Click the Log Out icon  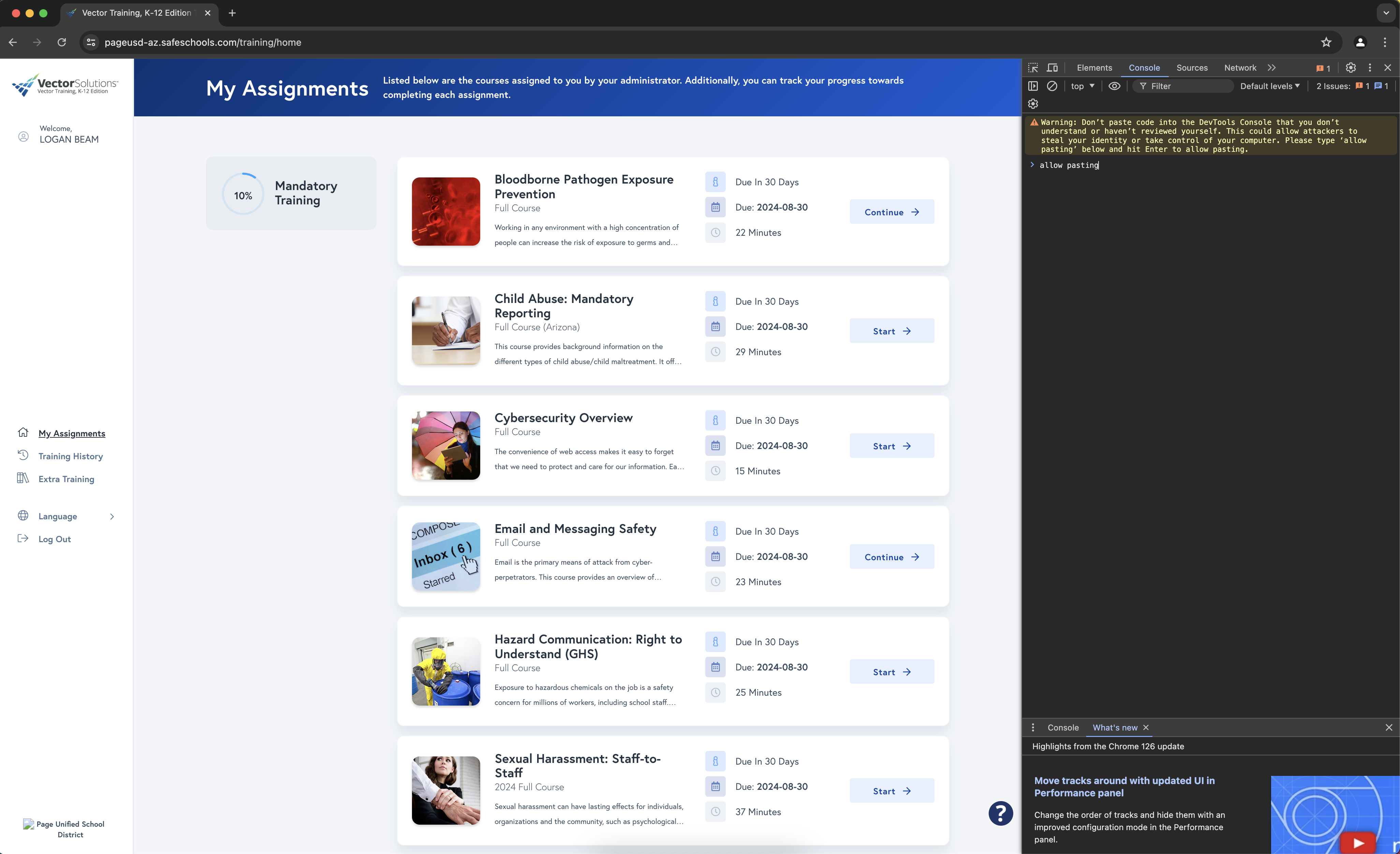(23, 538)
